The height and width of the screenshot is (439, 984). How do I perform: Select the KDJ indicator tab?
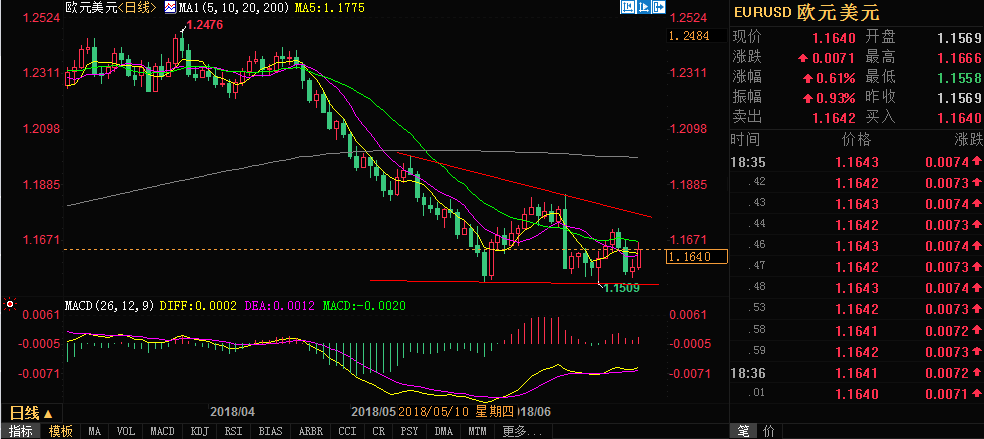[x=198, y=432]
